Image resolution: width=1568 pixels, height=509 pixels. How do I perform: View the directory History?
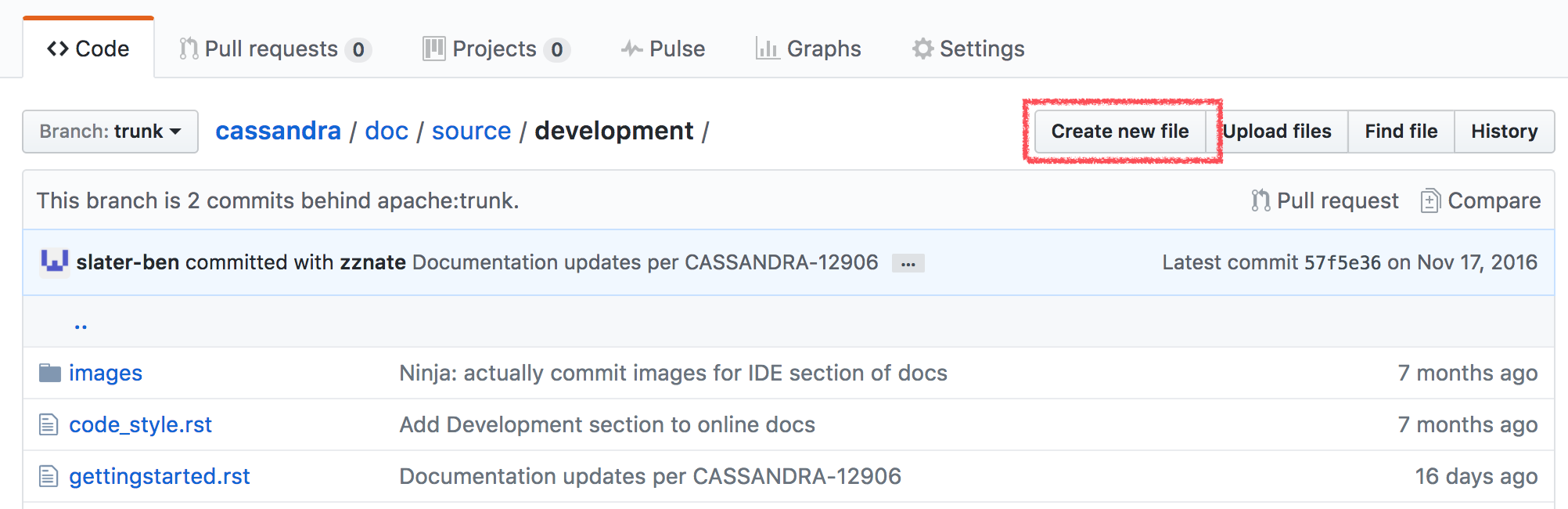click(x=1504, y=131)
